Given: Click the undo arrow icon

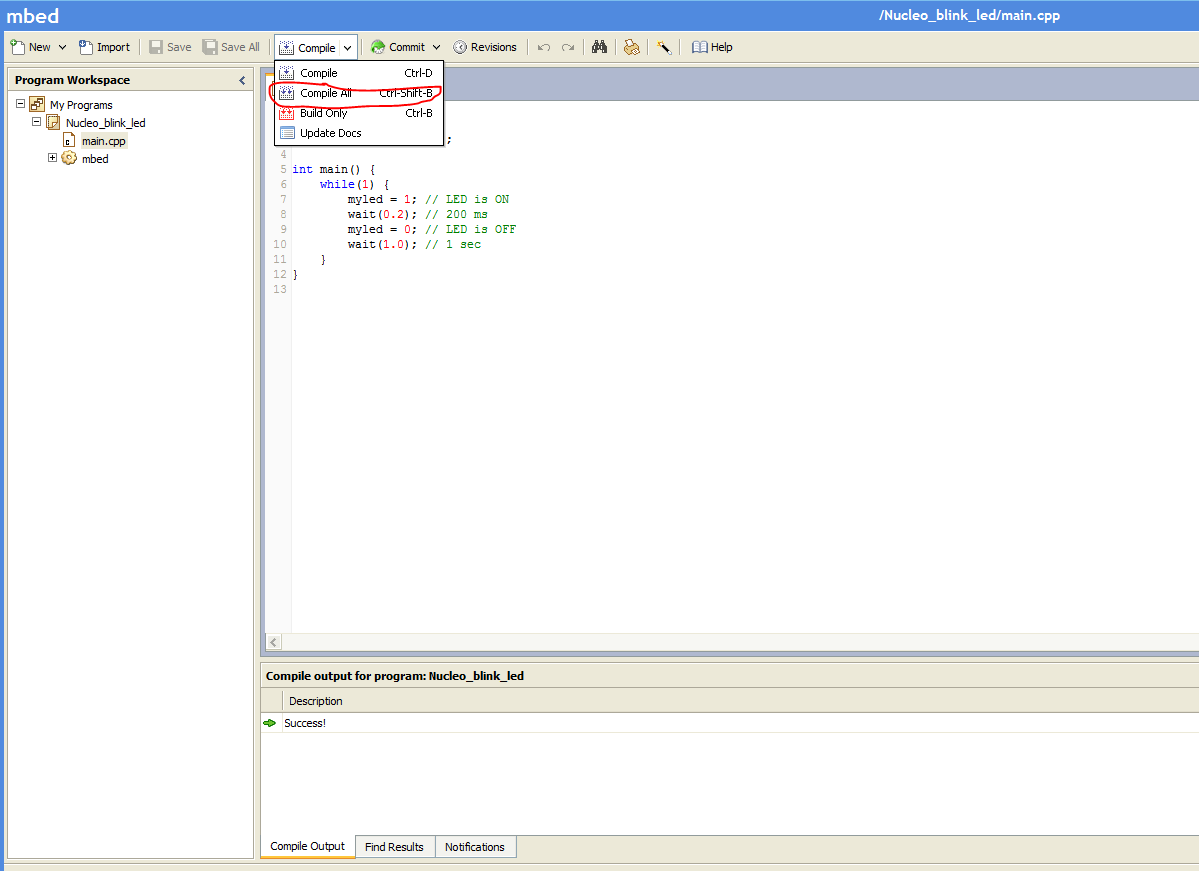Looking at the screenshot, I should (544, 47).
